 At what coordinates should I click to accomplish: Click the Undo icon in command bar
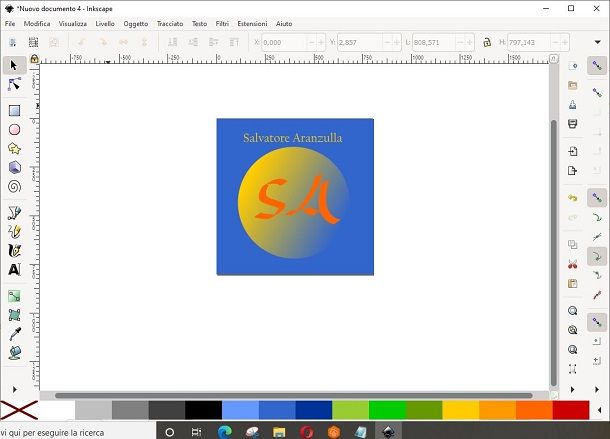click(x=572, y=198)
